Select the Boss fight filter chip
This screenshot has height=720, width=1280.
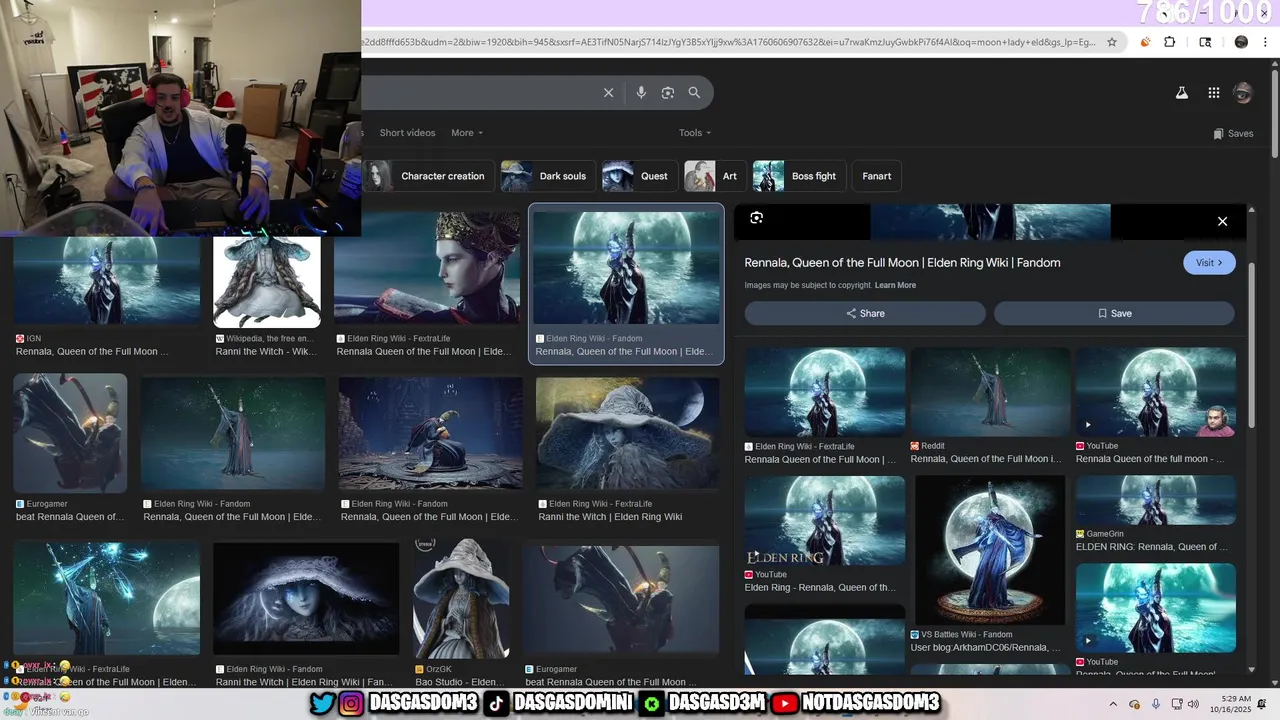[x=799, y=176]
